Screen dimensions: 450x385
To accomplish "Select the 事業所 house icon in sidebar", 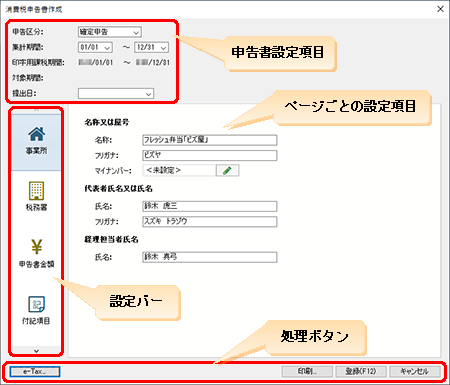I will 36,134.
